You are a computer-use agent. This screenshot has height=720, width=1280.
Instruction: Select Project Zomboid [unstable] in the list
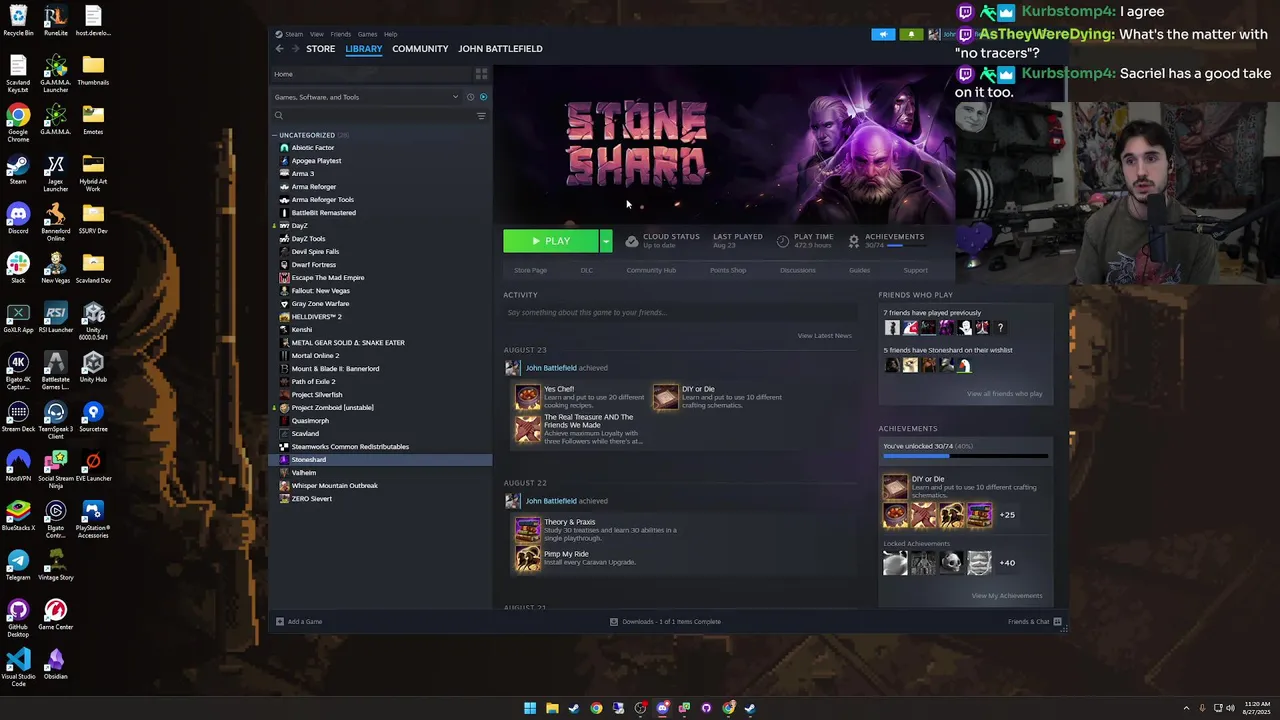[x=332, y=408]
